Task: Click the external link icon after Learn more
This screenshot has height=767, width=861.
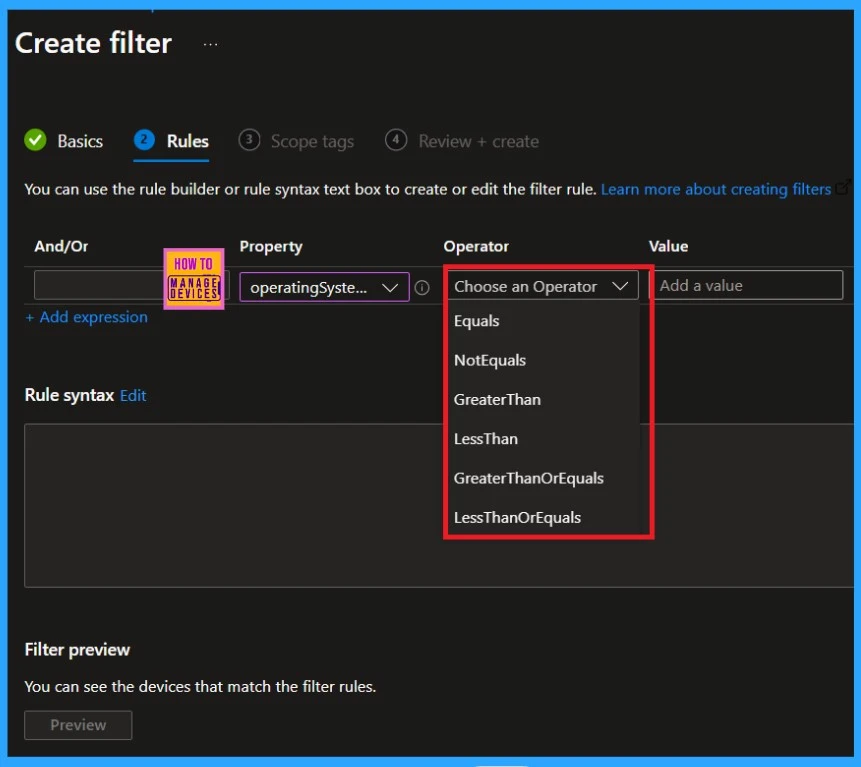Action: pyautogui.click(x=843, y=187)
